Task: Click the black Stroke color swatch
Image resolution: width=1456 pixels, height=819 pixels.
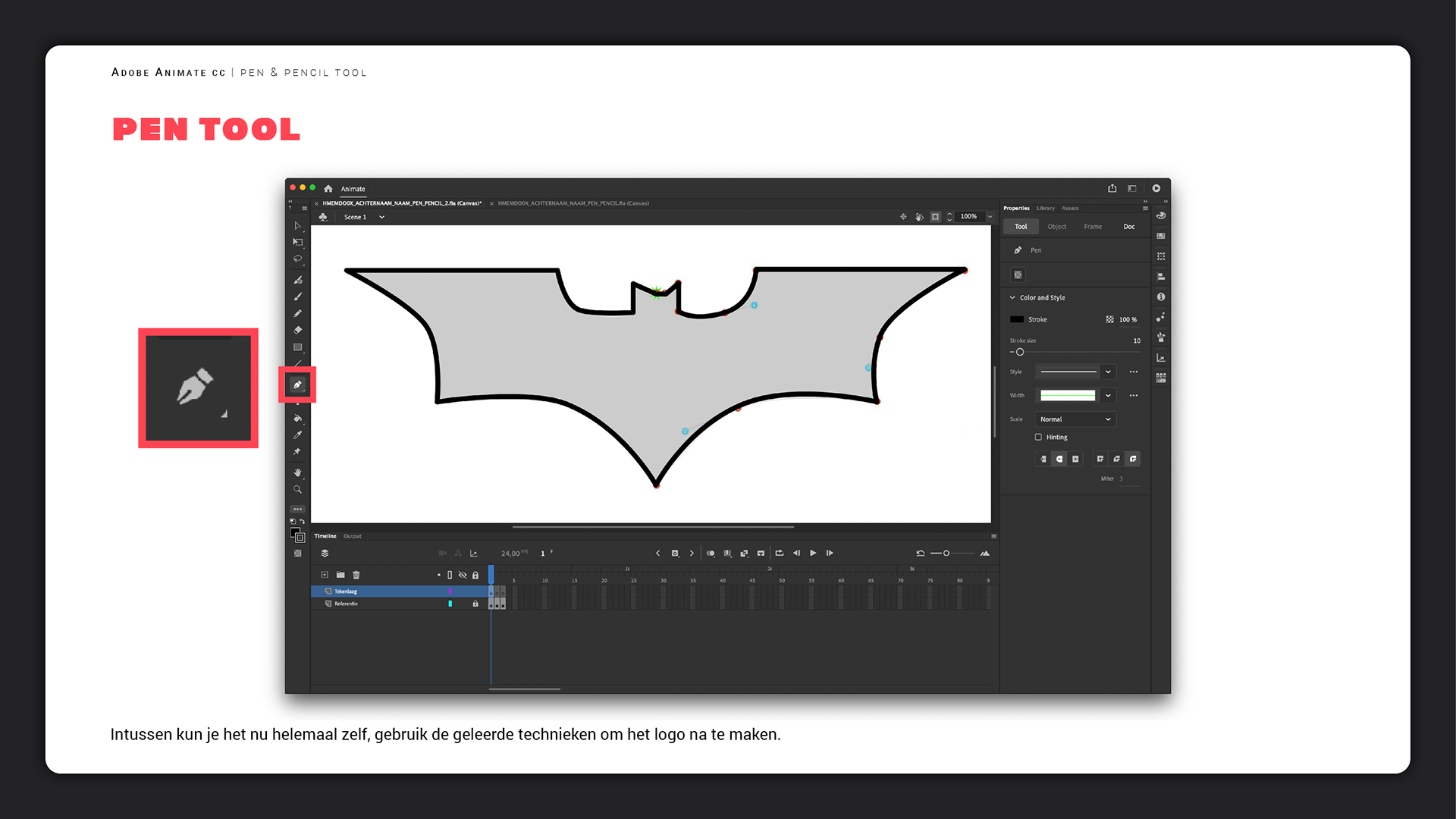Action: pos(1017,319)
